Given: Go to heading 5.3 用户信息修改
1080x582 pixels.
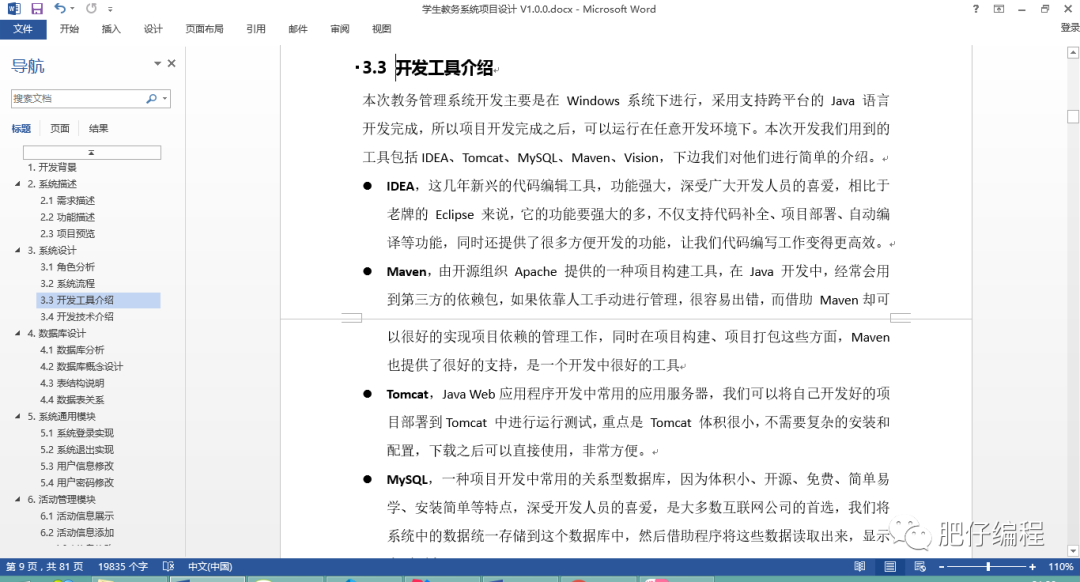Looking at the screenshot, I should 76,466.
